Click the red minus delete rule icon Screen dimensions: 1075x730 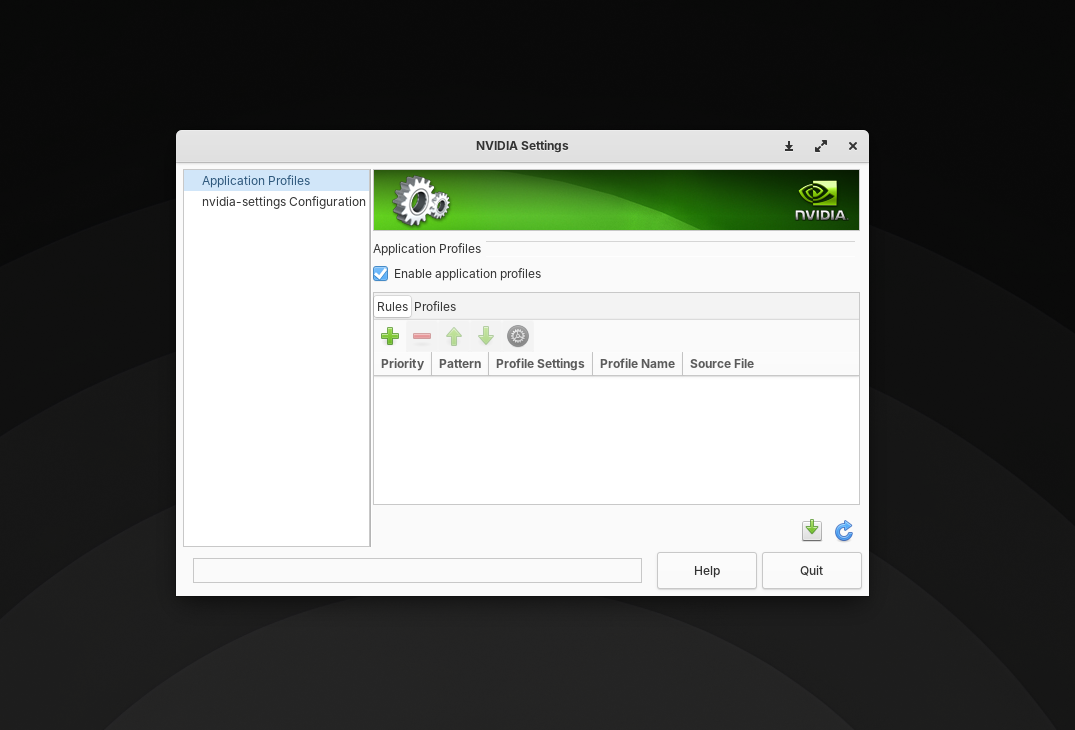click(x=422, y=336)
